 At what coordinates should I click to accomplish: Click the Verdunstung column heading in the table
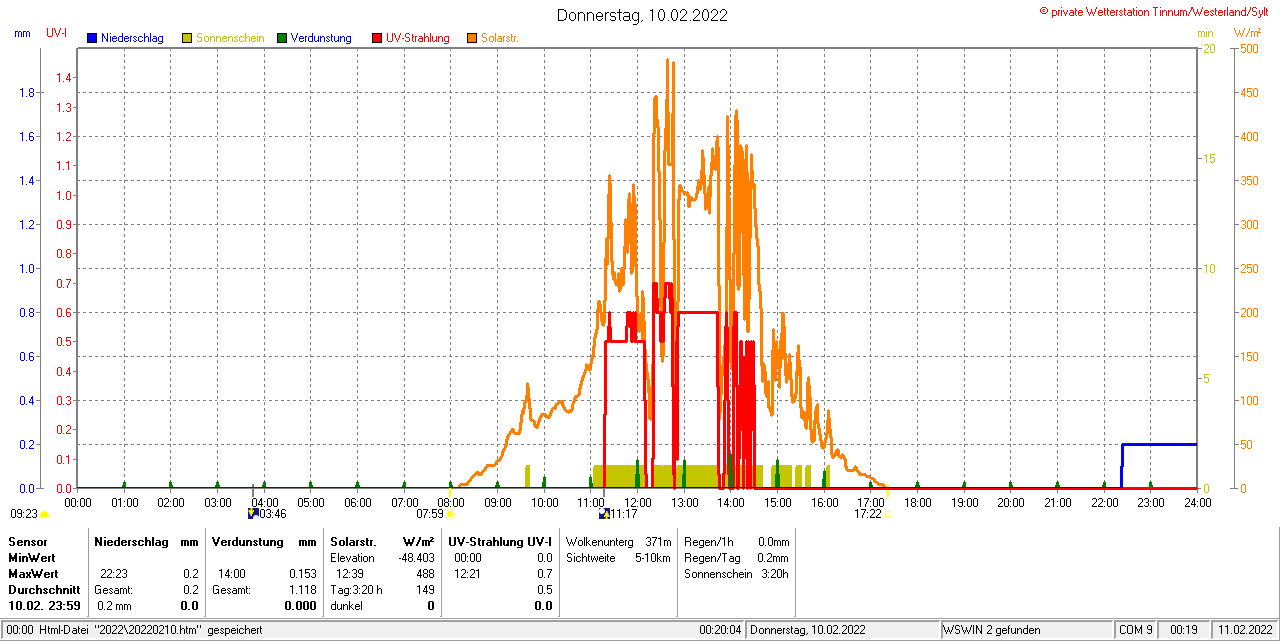click(x=247, y=541)
